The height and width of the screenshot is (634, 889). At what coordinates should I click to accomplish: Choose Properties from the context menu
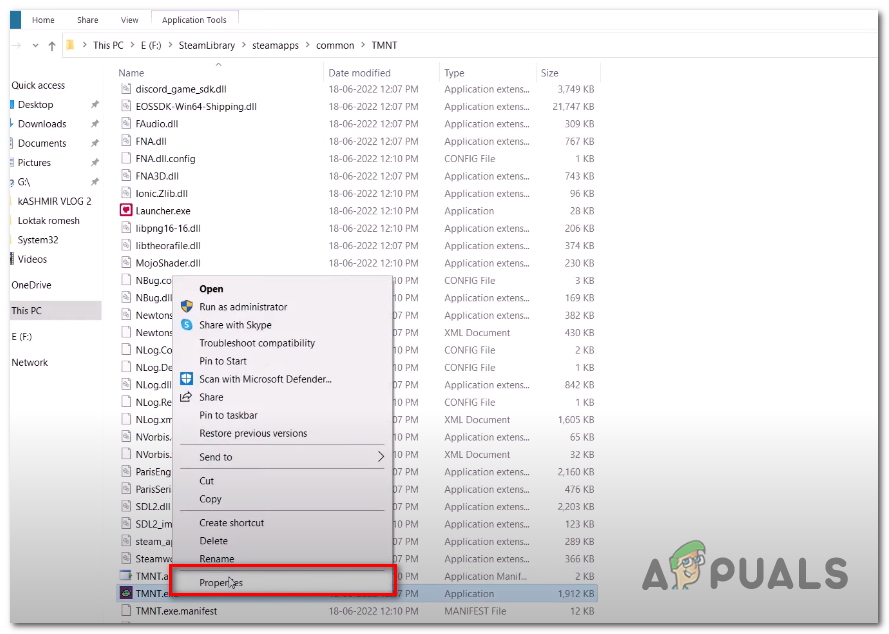[x=282, y=582]
